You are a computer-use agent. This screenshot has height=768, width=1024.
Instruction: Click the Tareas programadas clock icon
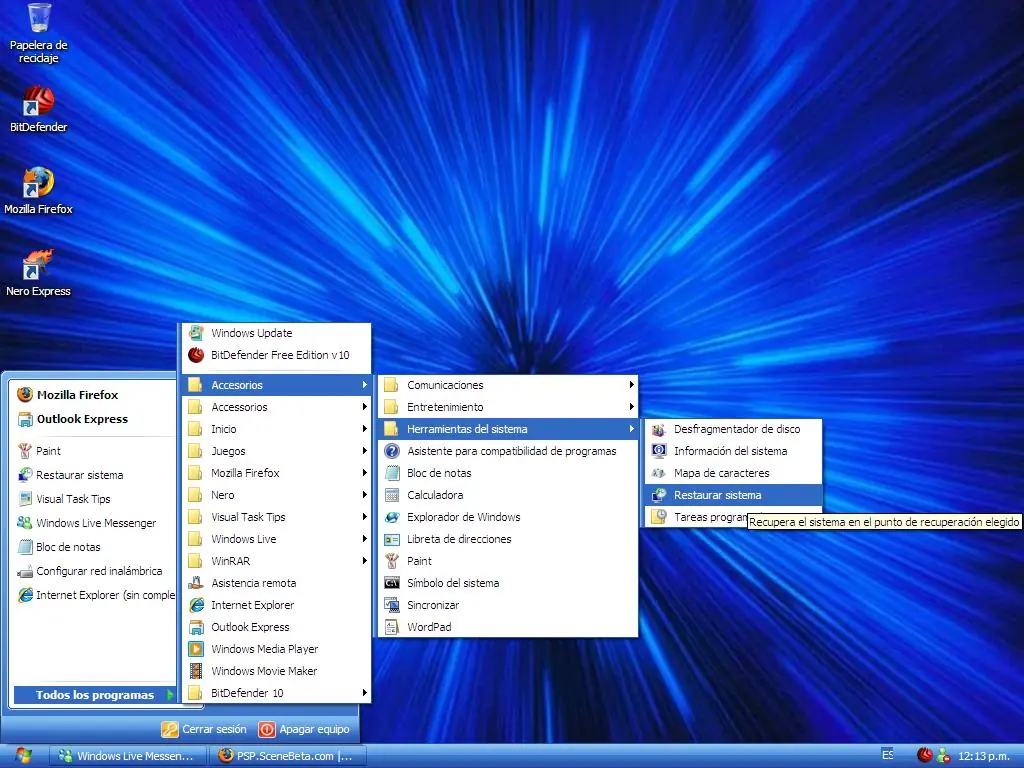tap(659, 517)
